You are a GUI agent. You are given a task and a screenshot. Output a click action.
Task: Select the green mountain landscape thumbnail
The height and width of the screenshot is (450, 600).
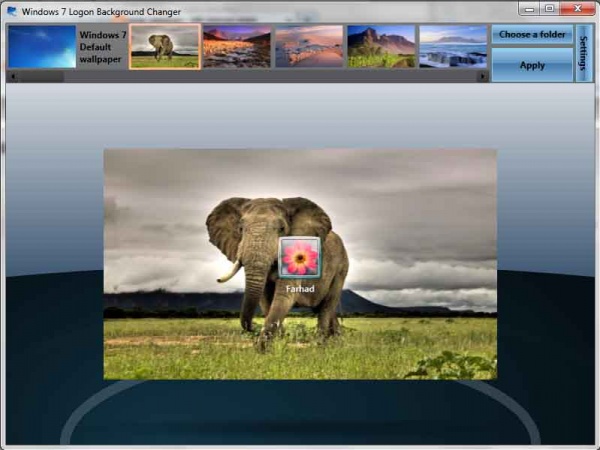[381, 47]
